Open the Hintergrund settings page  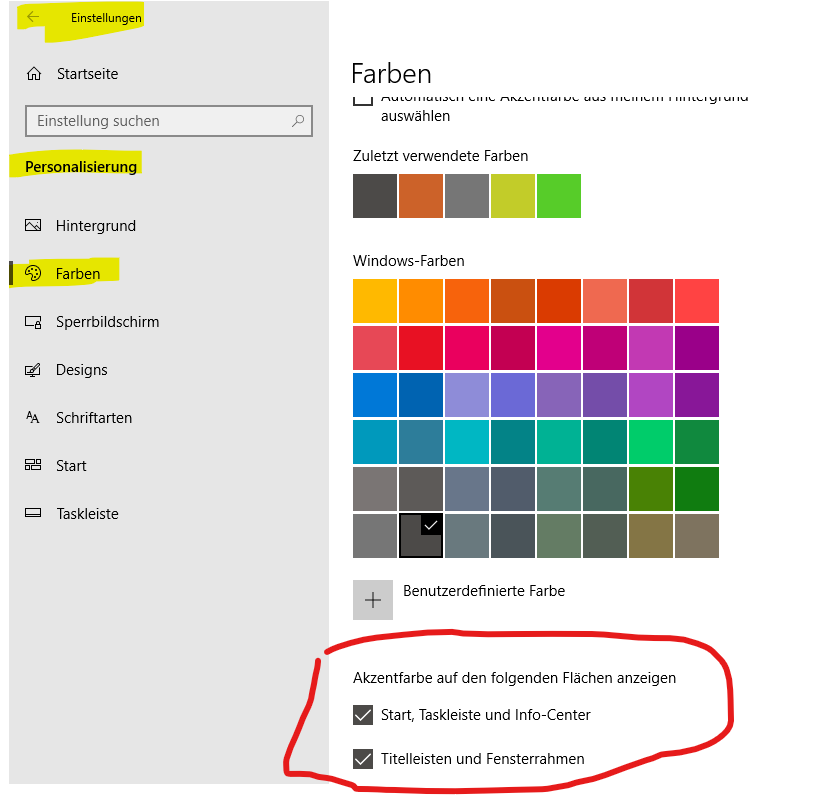point(95,226)
